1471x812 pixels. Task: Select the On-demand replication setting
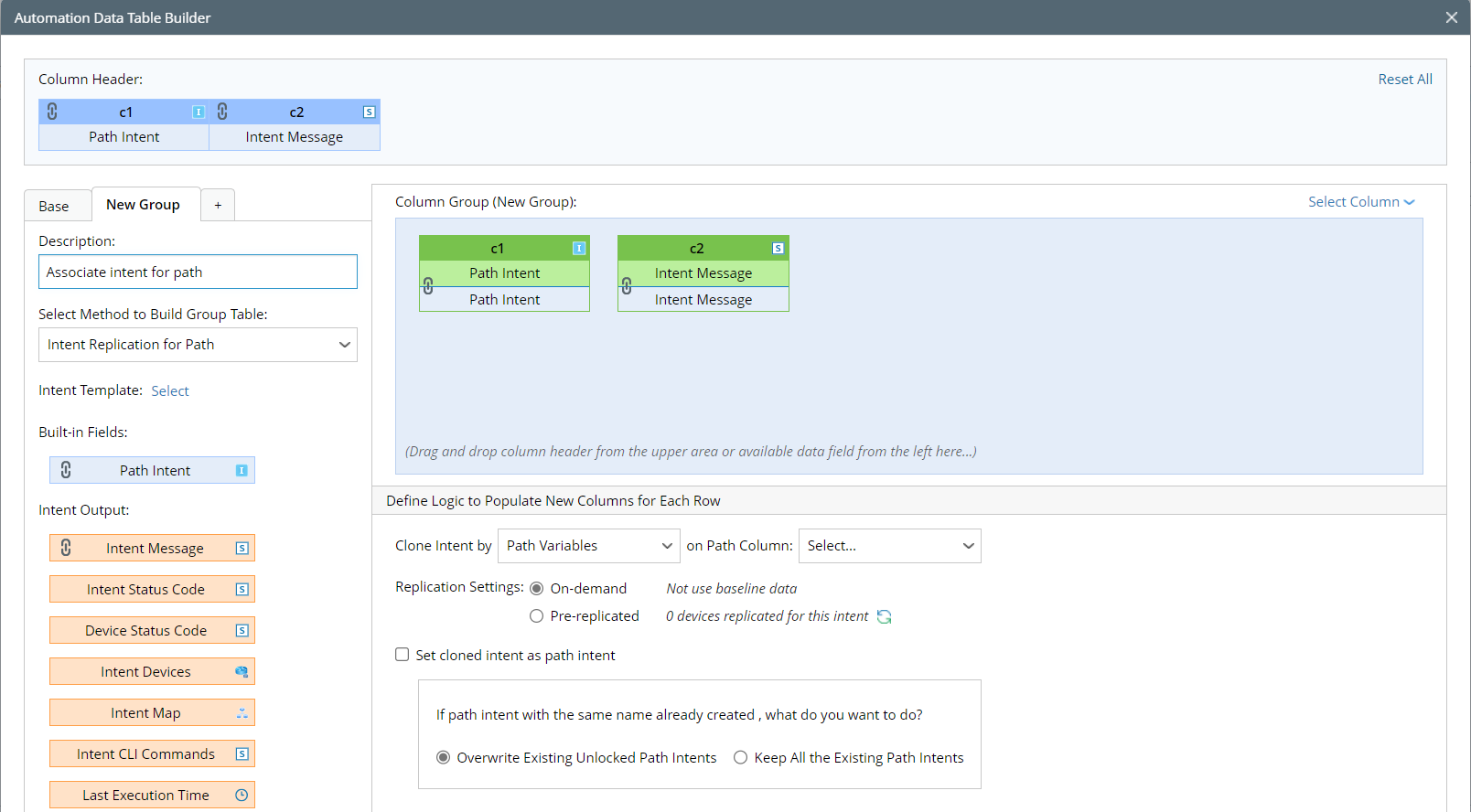point(537,589)
